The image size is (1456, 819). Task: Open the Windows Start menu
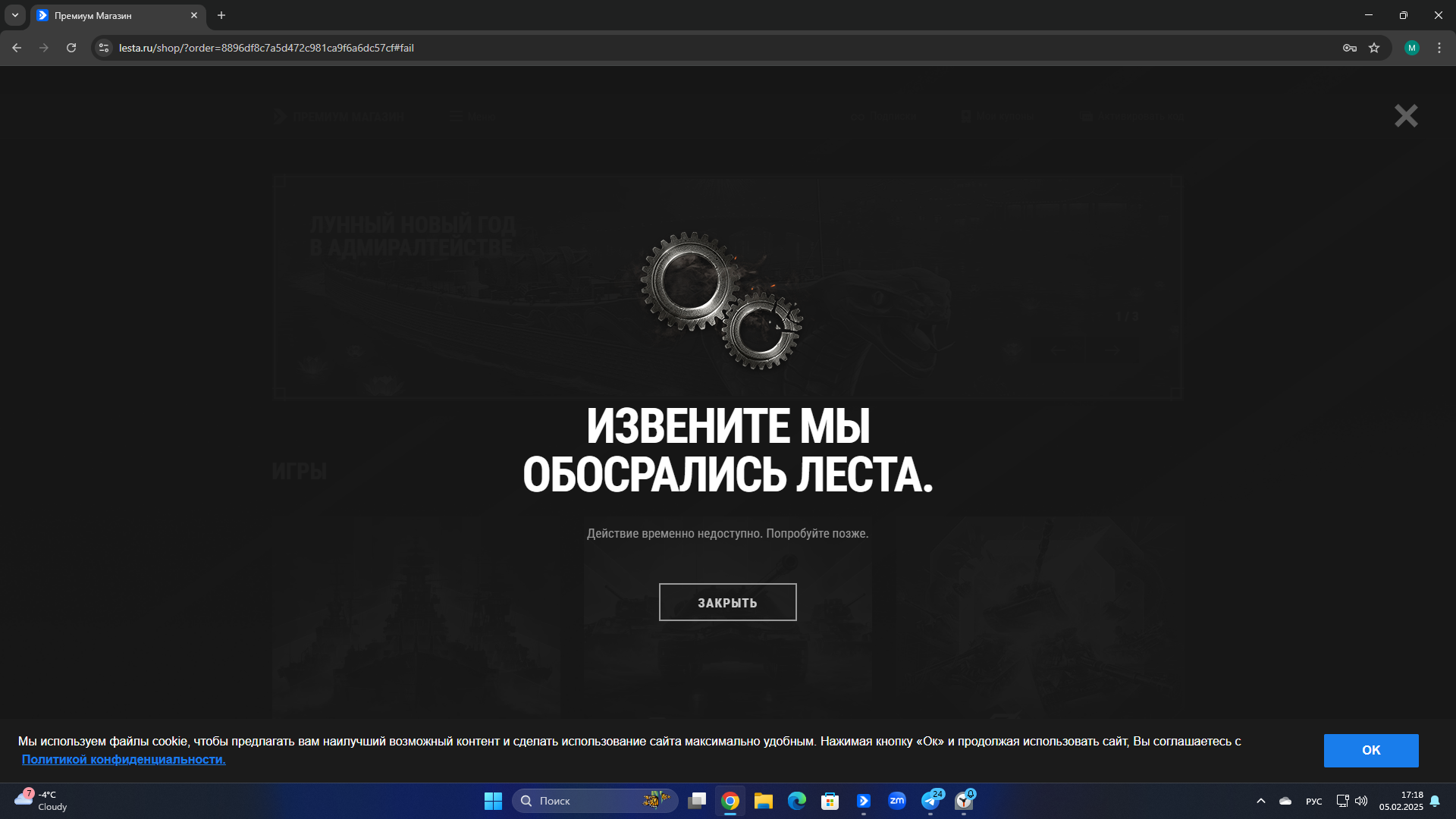[493, 801]
